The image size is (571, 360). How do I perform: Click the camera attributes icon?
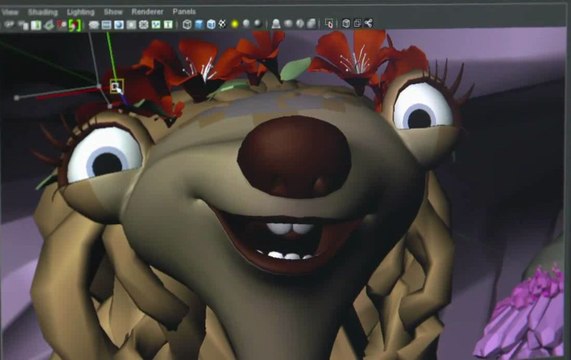coord(23,25)
